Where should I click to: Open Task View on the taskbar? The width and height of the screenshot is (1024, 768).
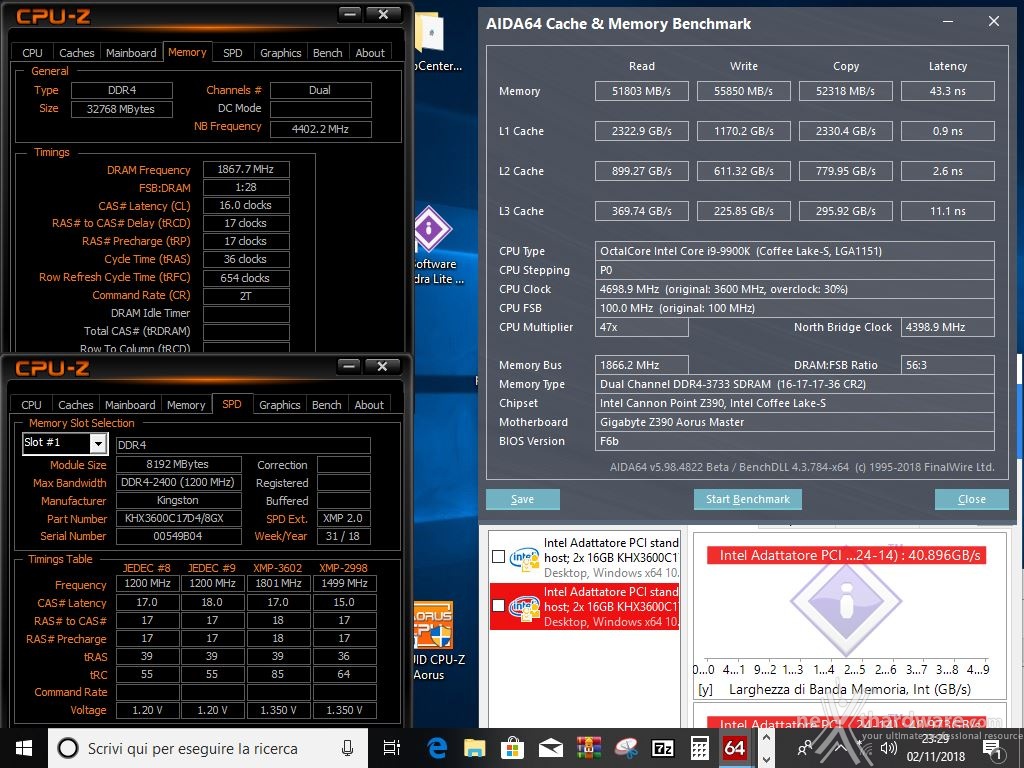point(392,748)
